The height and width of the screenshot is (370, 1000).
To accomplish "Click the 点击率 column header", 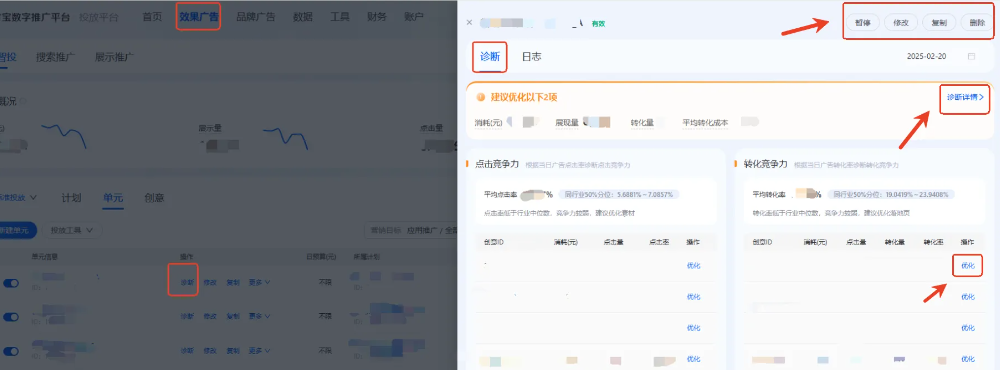I will pyautogui.click(x=659, y=242).
